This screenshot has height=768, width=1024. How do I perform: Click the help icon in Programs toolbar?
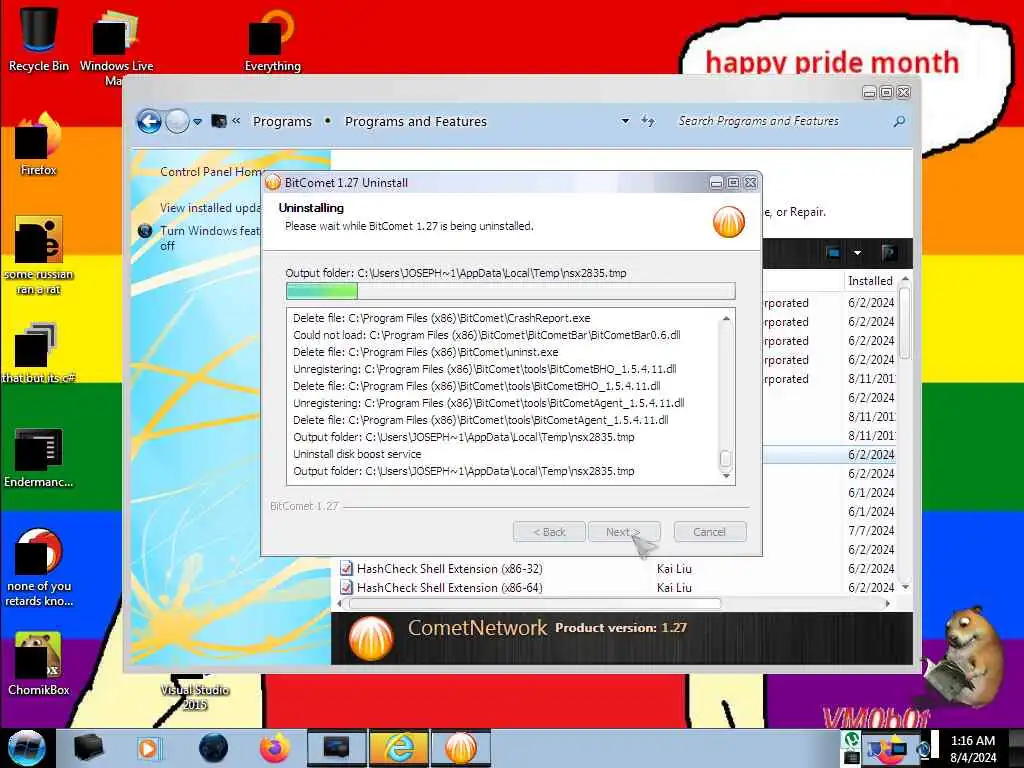coord(888,253)
